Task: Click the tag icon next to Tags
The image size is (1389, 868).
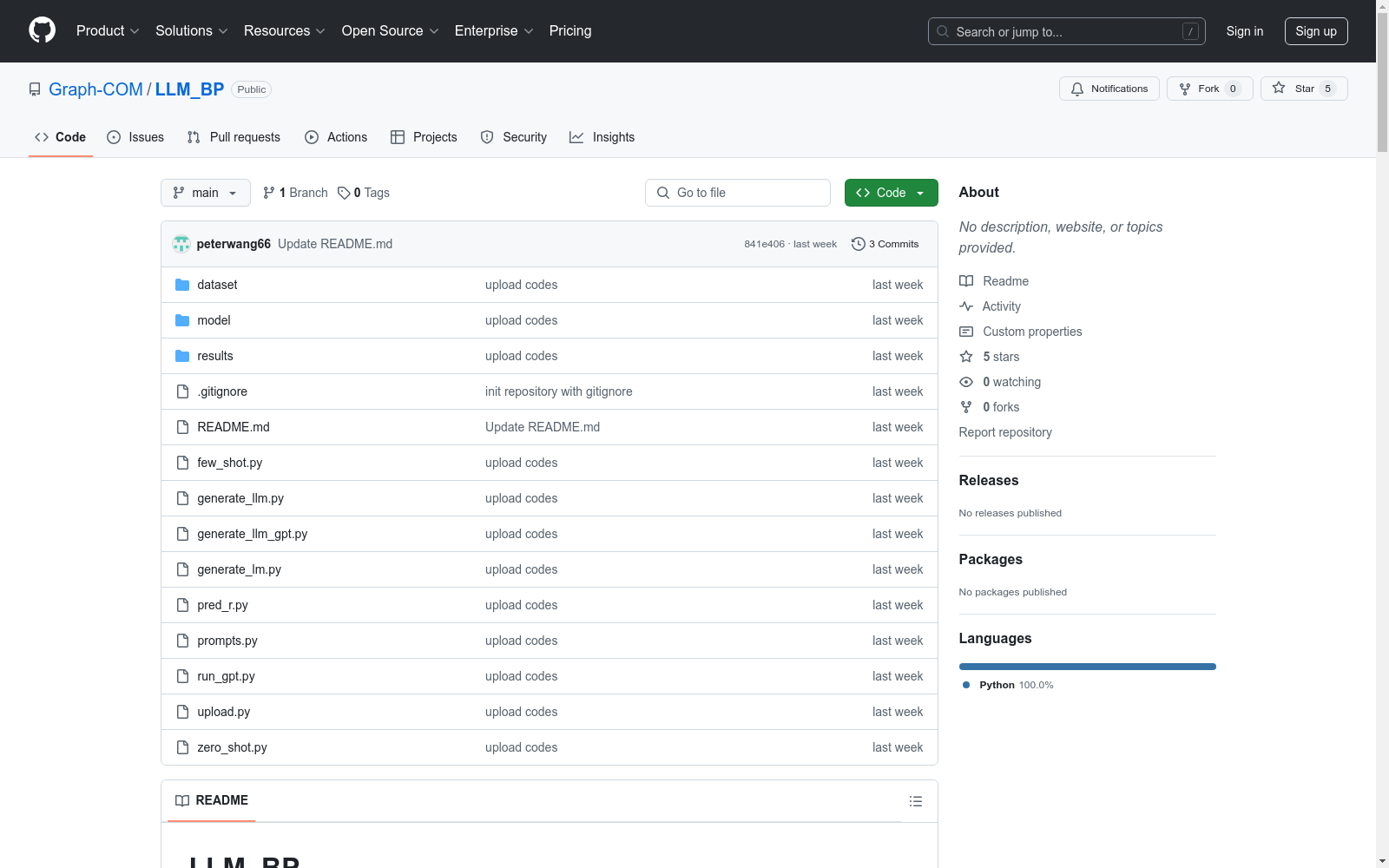Action: 344,193
